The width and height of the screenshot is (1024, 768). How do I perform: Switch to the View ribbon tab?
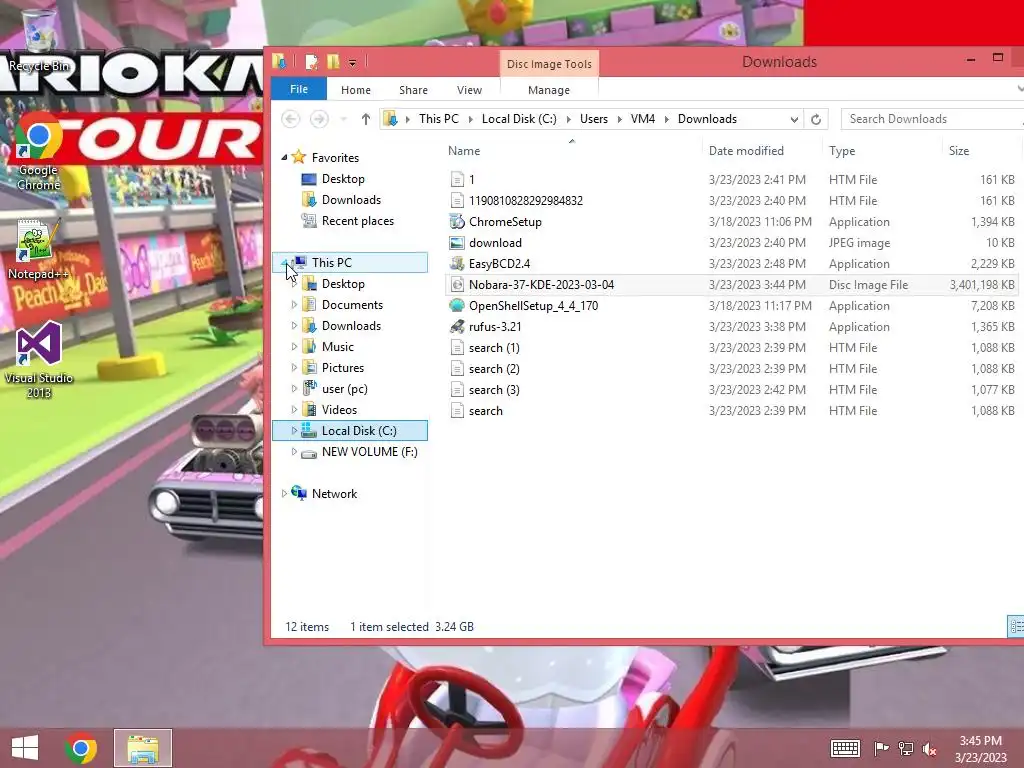click(470, 89)
